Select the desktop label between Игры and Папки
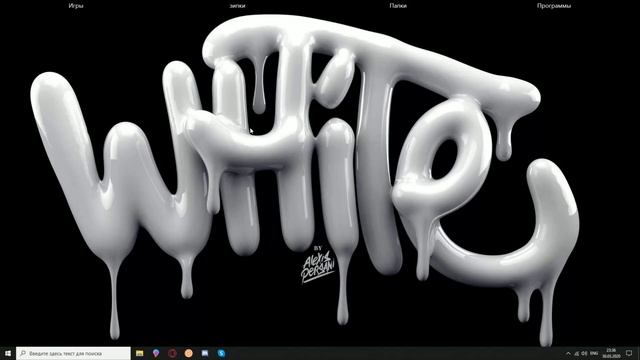Screen dimensions: 640x360 [237, 6]
